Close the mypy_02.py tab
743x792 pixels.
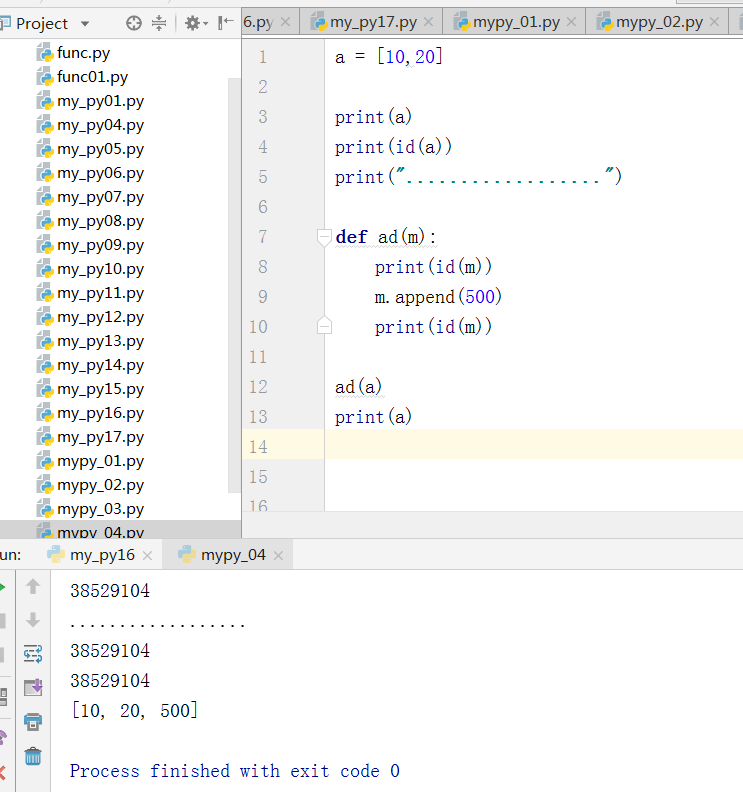(x=714, y=22)
